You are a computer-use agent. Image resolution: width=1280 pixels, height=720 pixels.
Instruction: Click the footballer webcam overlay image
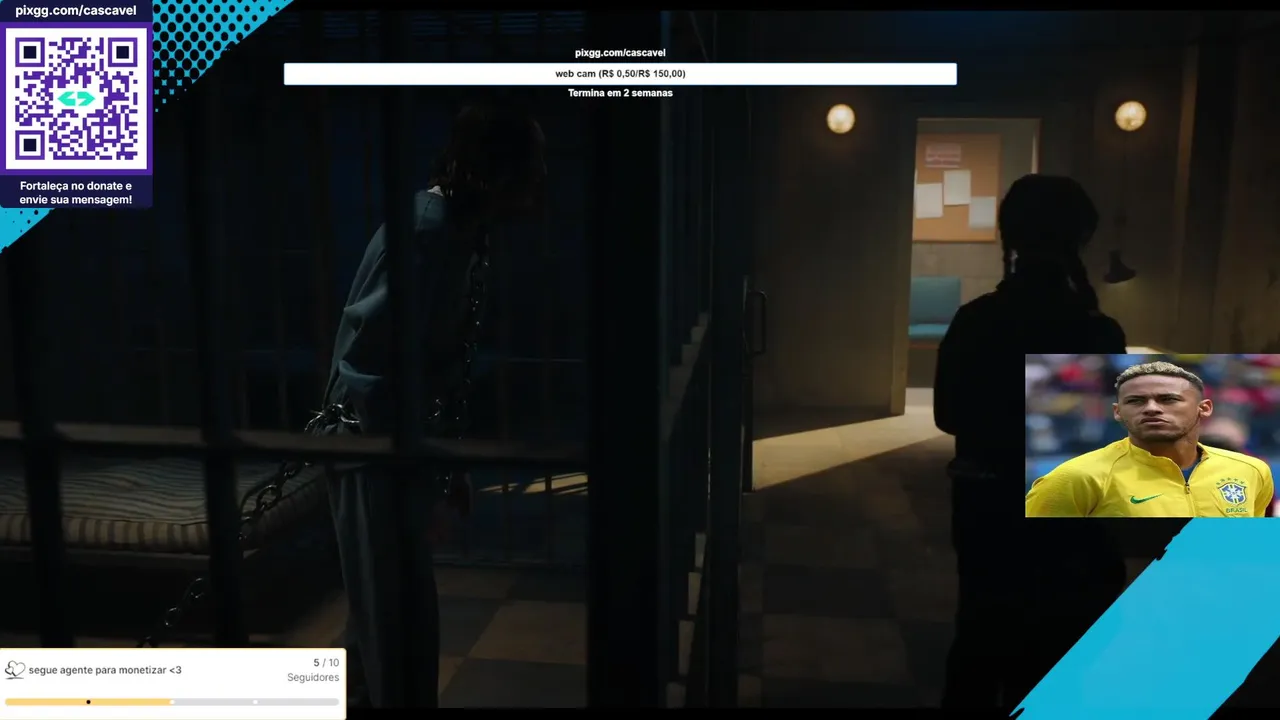pos(1152,435)
